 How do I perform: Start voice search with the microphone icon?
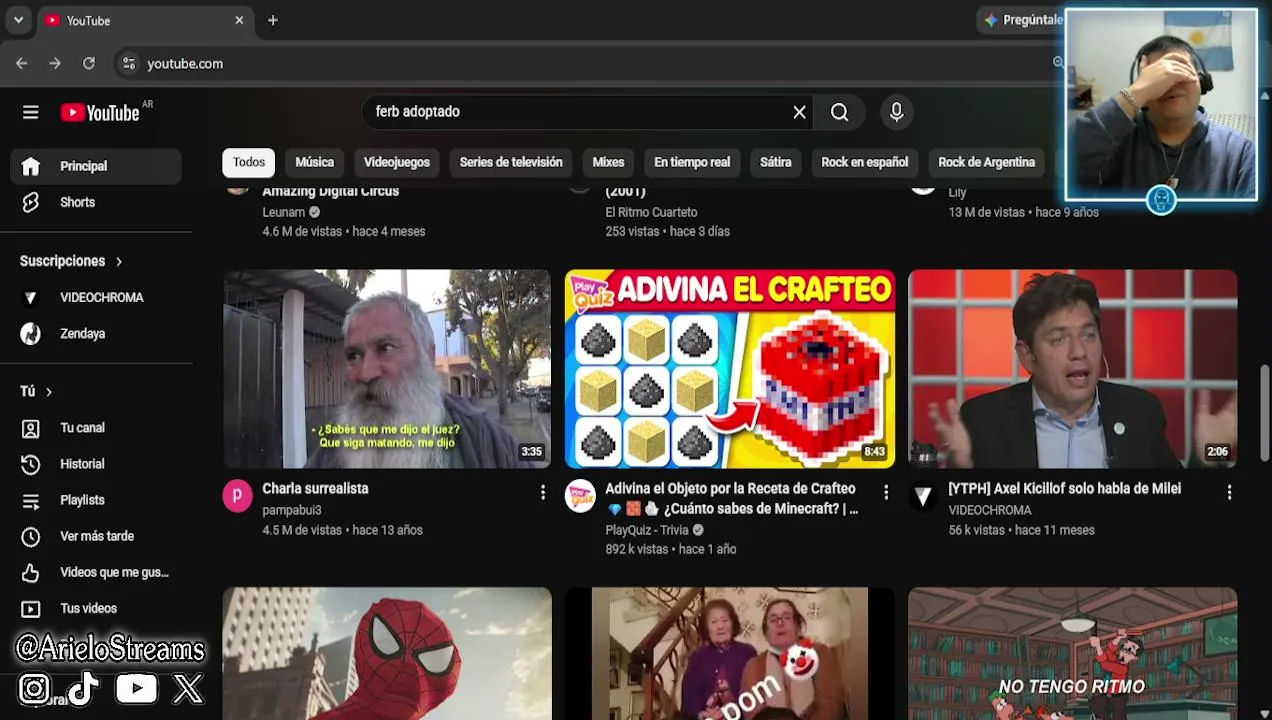(896, 112)
